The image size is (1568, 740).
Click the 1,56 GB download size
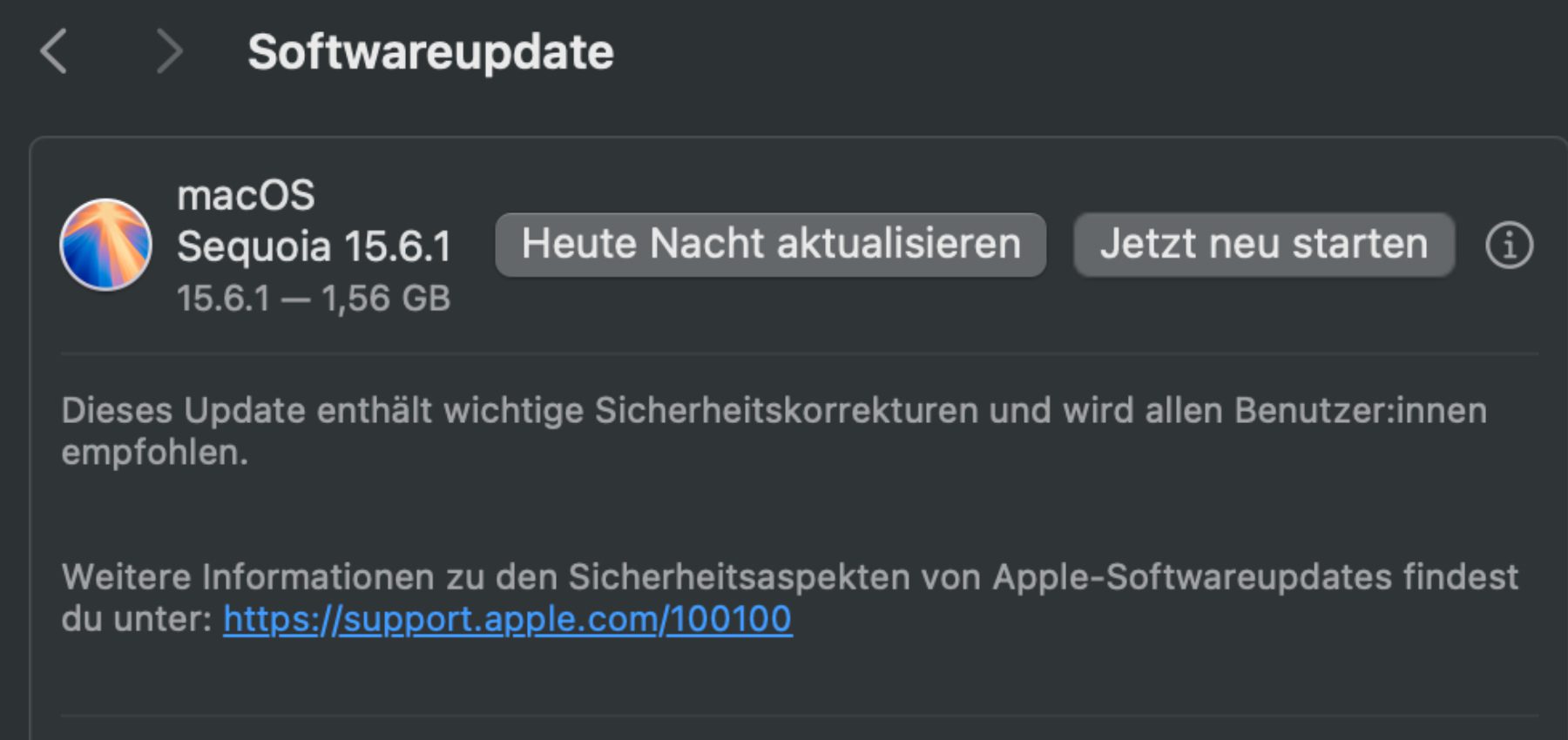386,299
